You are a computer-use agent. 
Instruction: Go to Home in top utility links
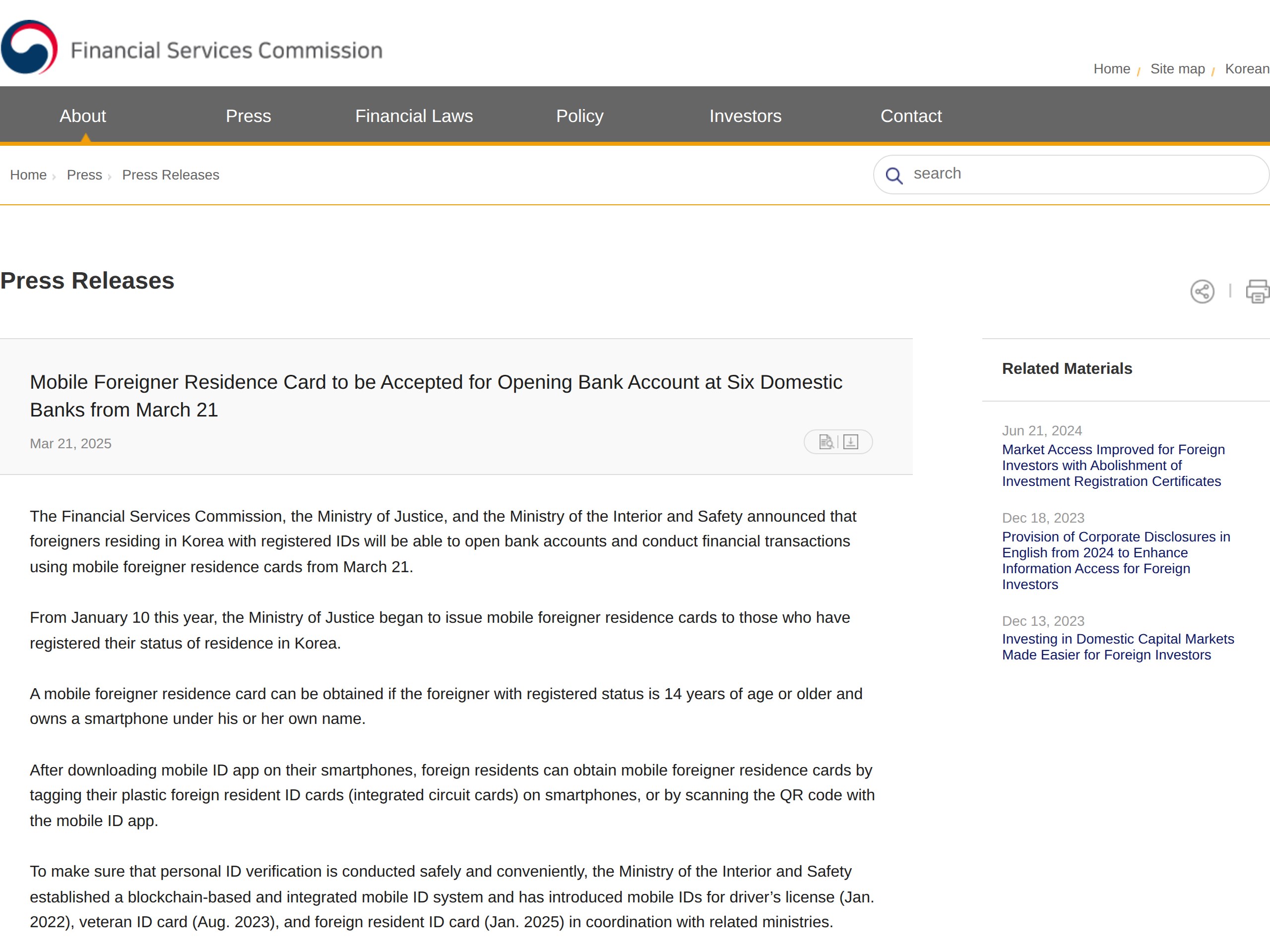coord(1112,69)
